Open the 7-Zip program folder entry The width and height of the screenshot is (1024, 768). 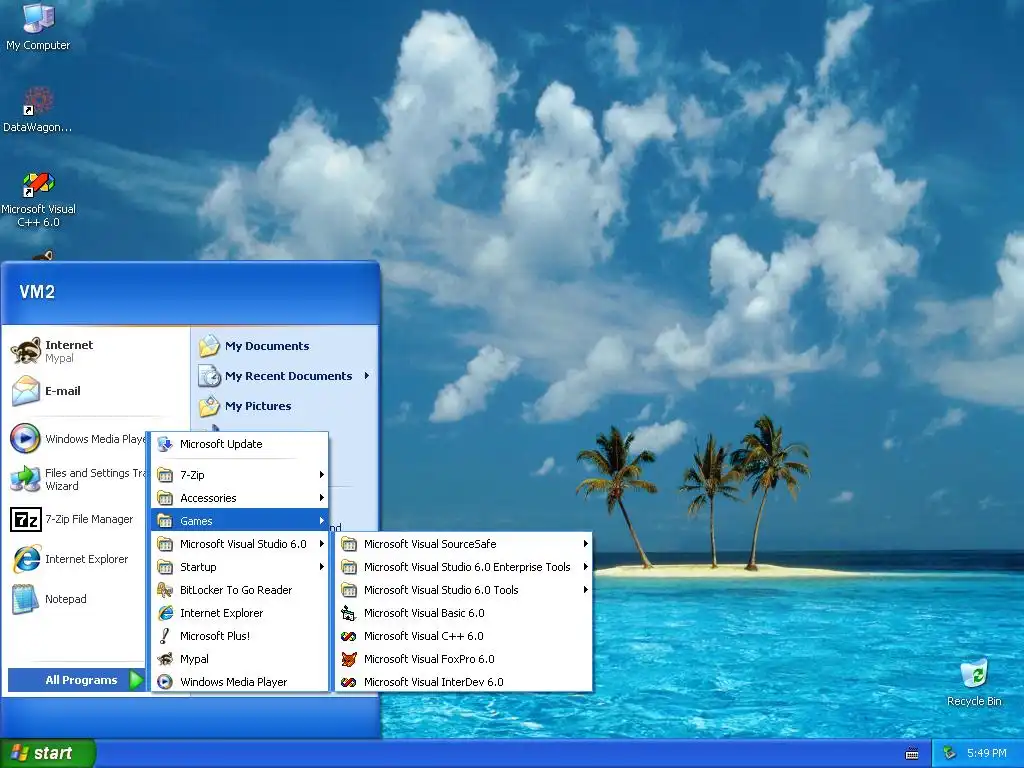point(240,475)
